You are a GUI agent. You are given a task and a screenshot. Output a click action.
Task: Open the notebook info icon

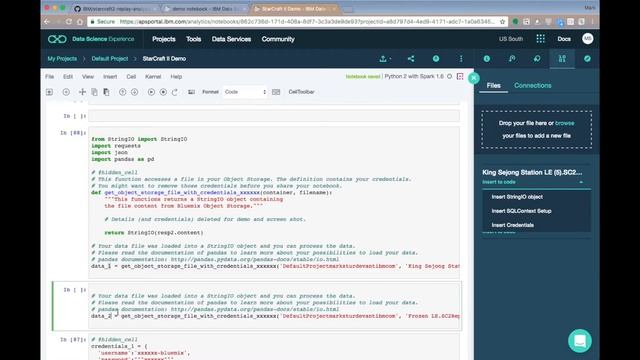point(487,59)
